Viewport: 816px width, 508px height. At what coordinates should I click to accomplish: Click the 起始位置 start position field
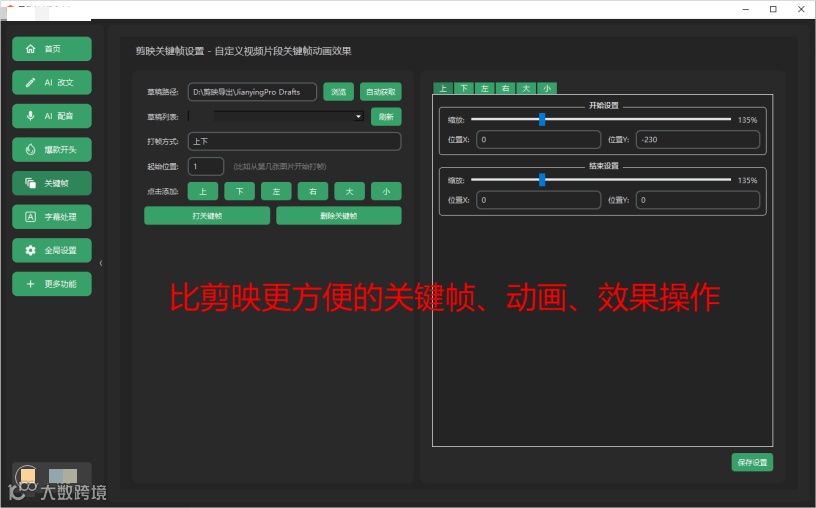click(x=206, y=167)
